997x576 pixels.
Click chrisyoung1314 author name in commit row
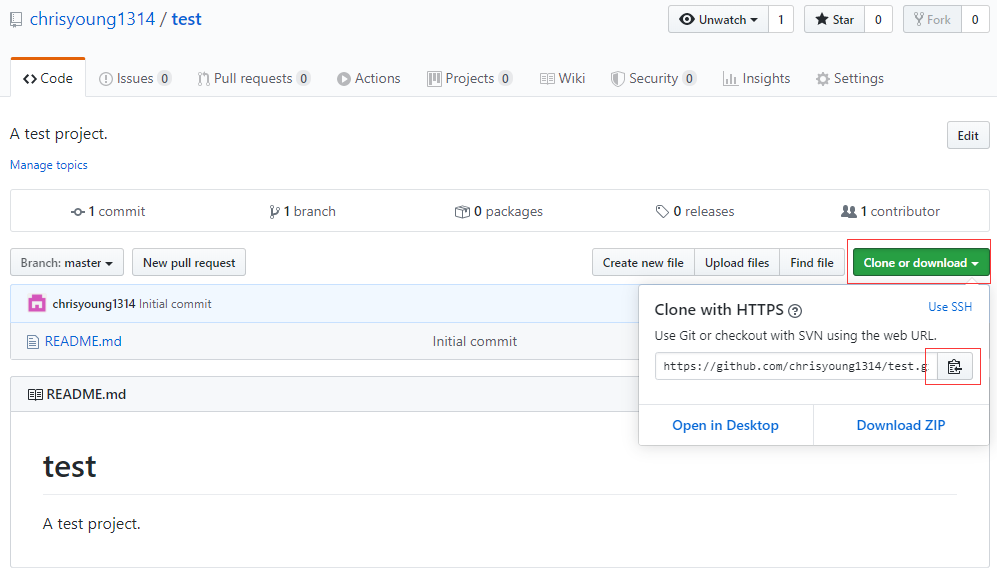[94, 304]
